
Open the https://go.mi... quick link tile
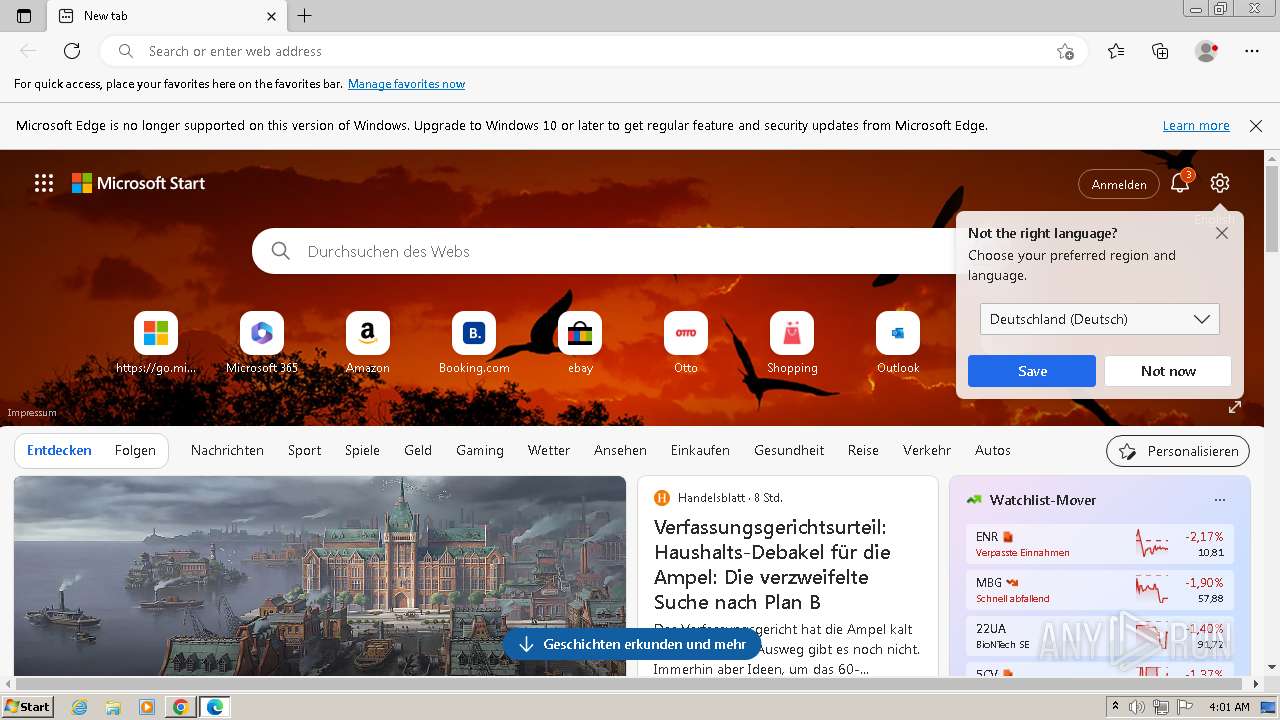pyautogui.click(x=156, y=343)
